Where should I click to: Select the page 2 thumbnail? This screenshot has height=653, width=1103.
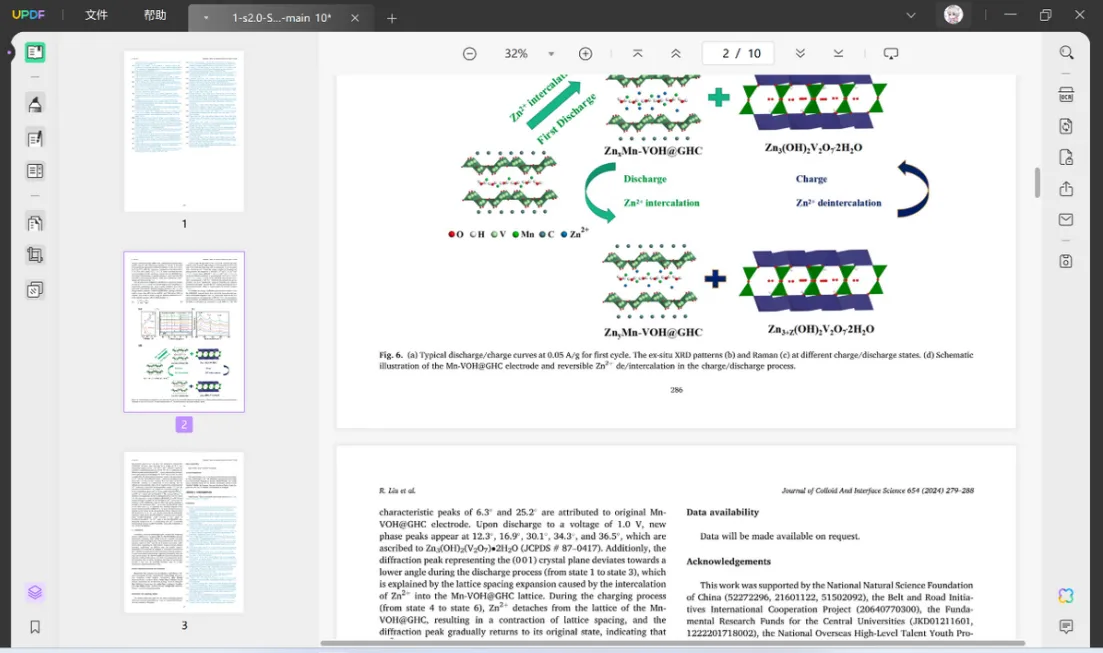[x=184, y=331]
